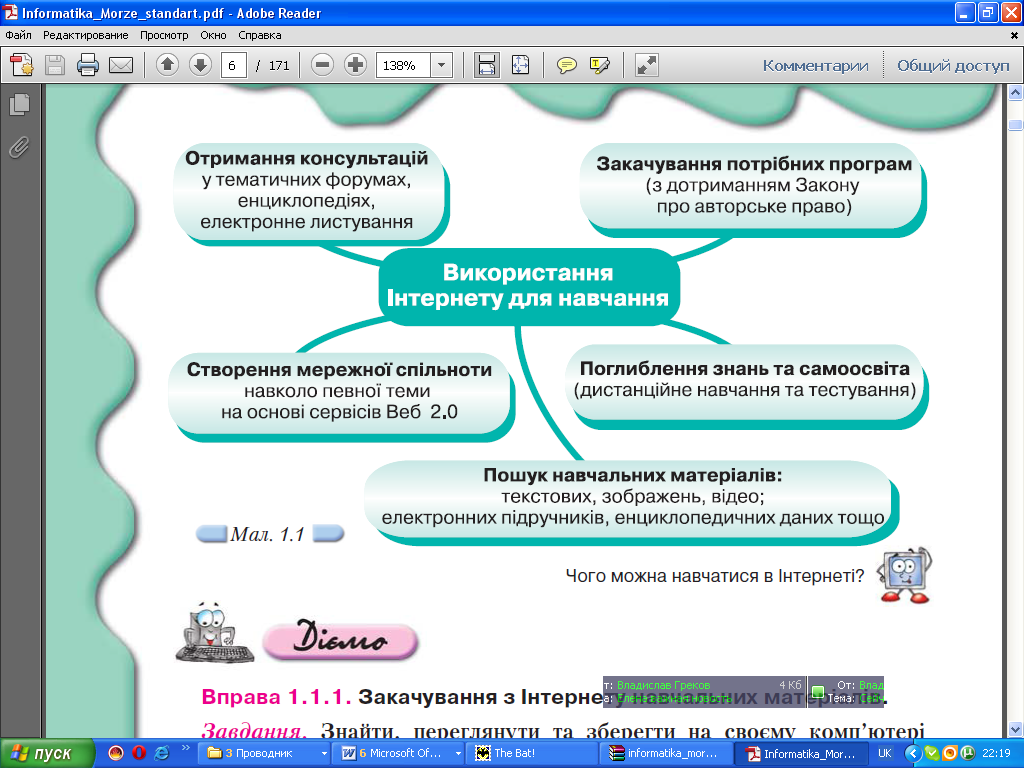Click the Save file diskette icon

(55, 65)
